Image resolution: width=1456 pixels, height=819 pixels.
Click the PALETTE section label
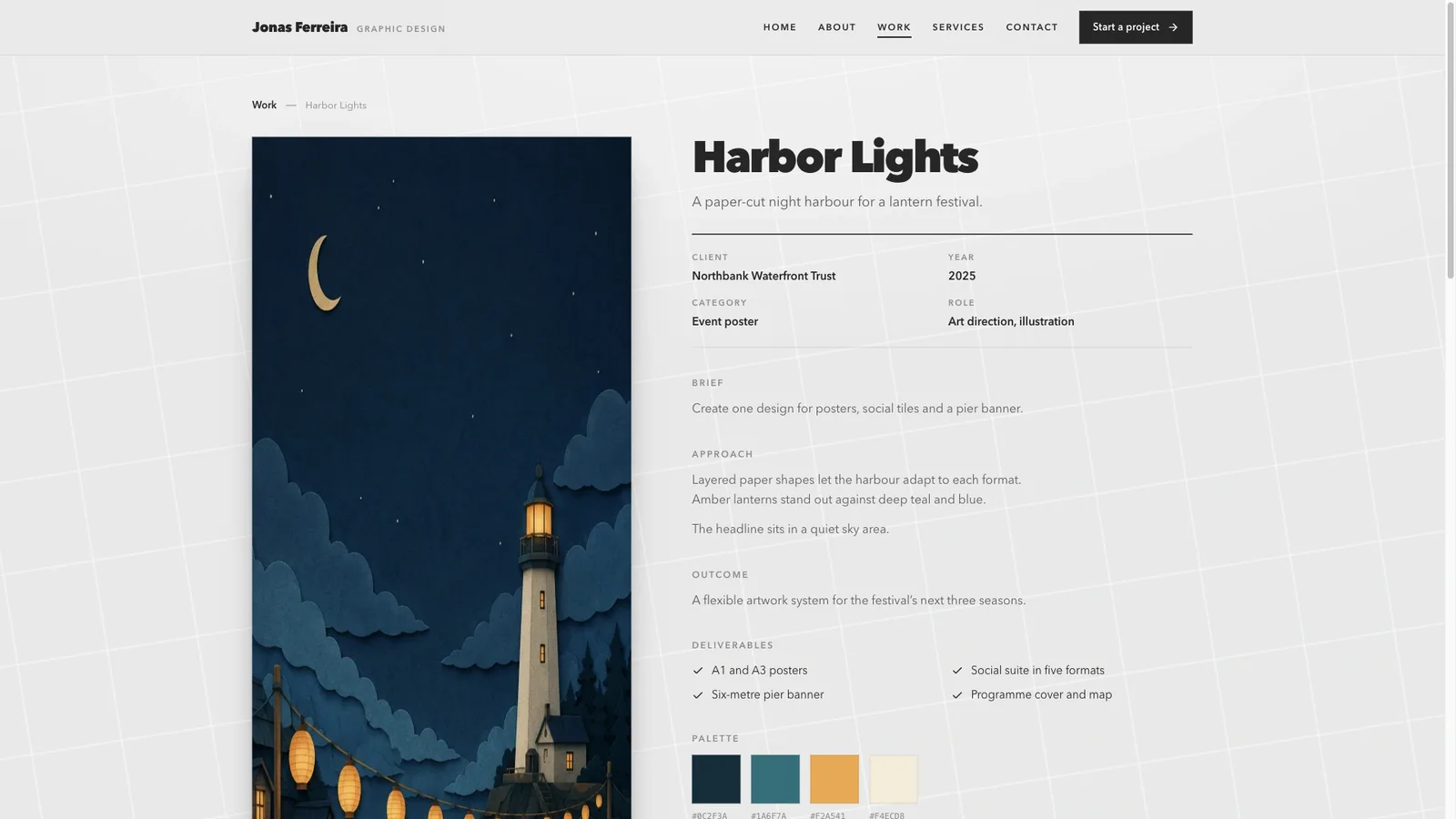click(x=715, y=739)
